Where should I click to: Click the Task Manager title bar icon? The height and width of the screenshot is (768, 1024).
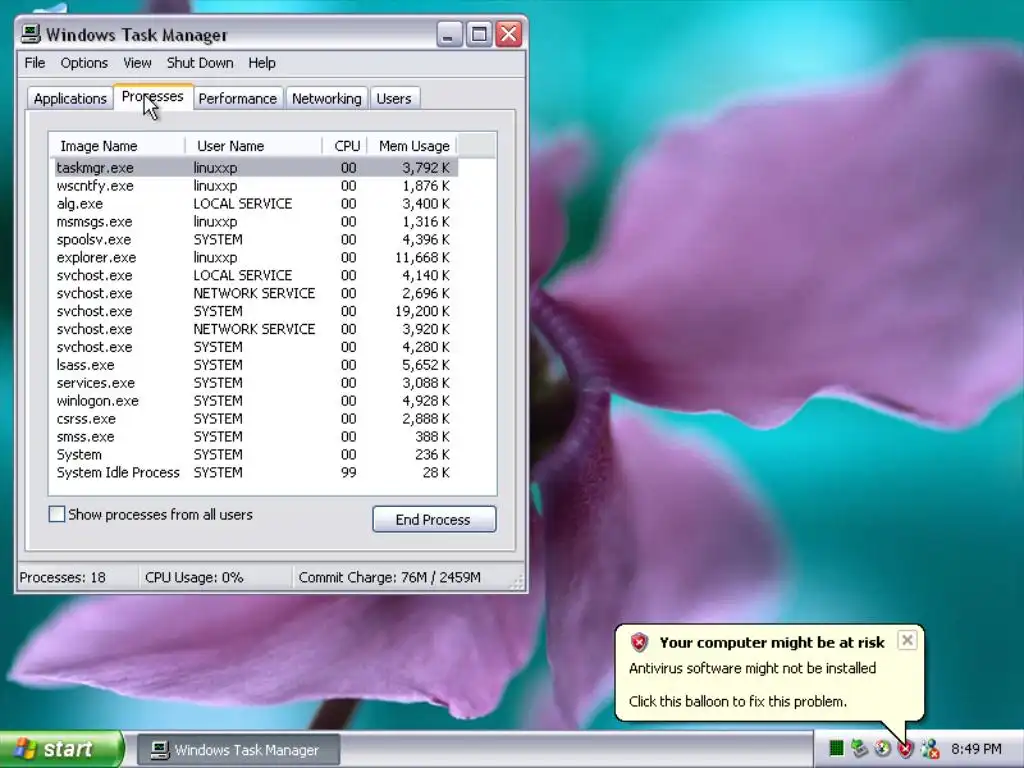(x=31, y=33)
